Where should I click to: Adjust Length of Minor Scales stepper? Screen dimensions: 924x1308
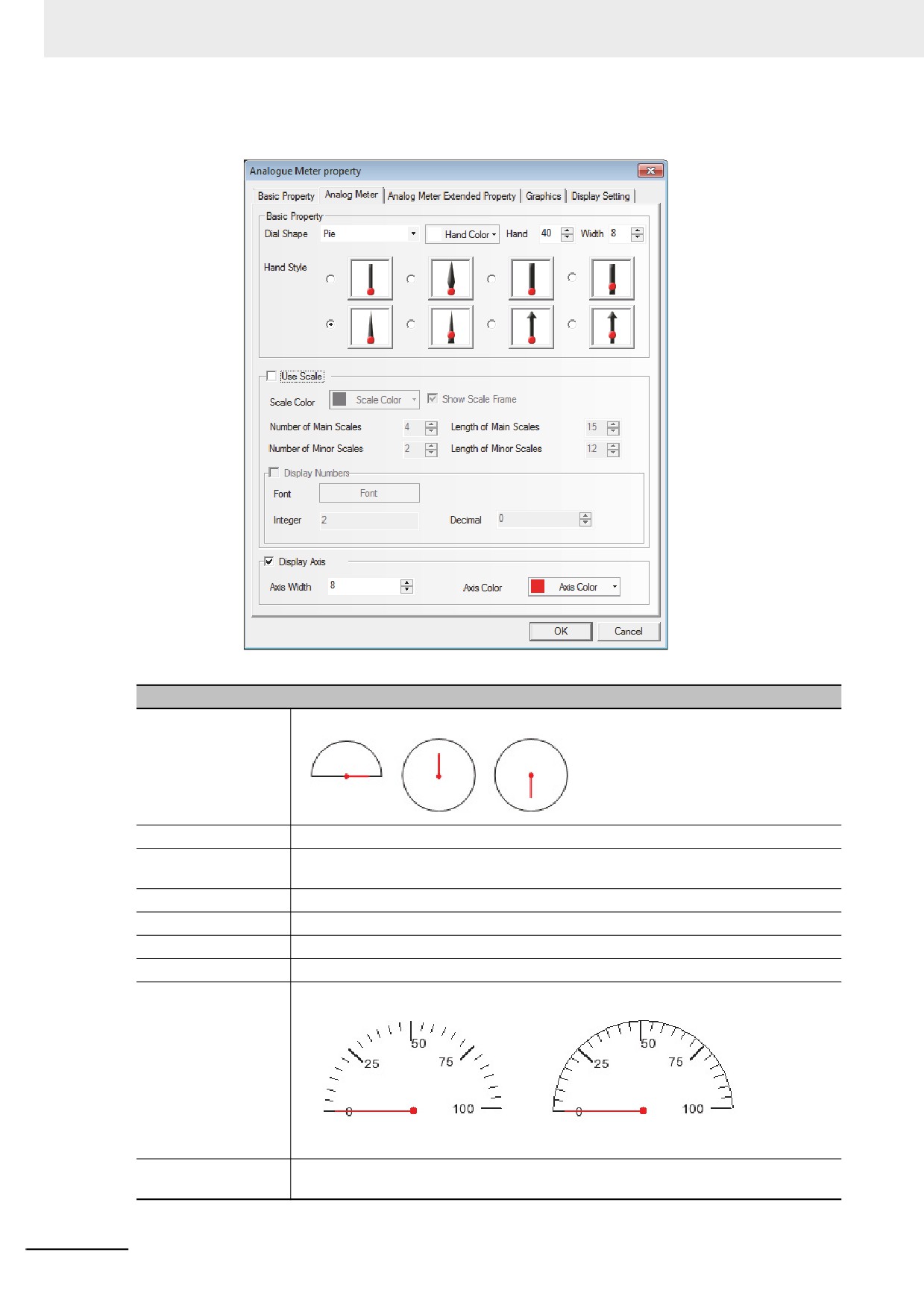(x=613, y=450)
